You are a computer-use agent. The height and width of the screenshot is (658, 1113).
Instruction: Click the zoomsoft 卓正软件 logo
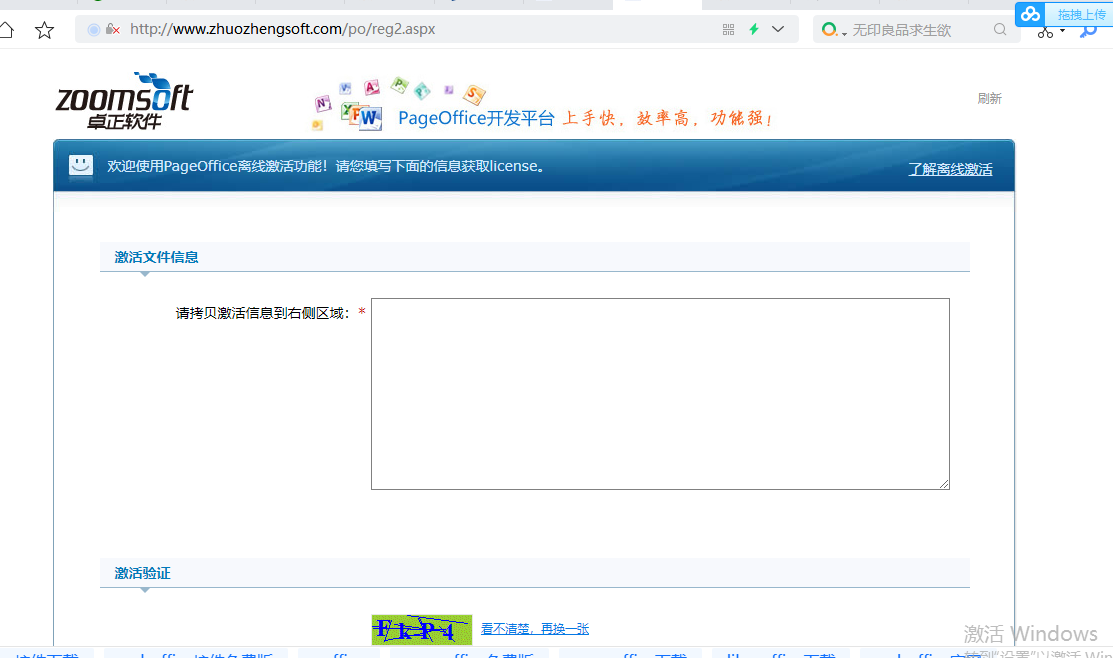click(x=124, y=101)
